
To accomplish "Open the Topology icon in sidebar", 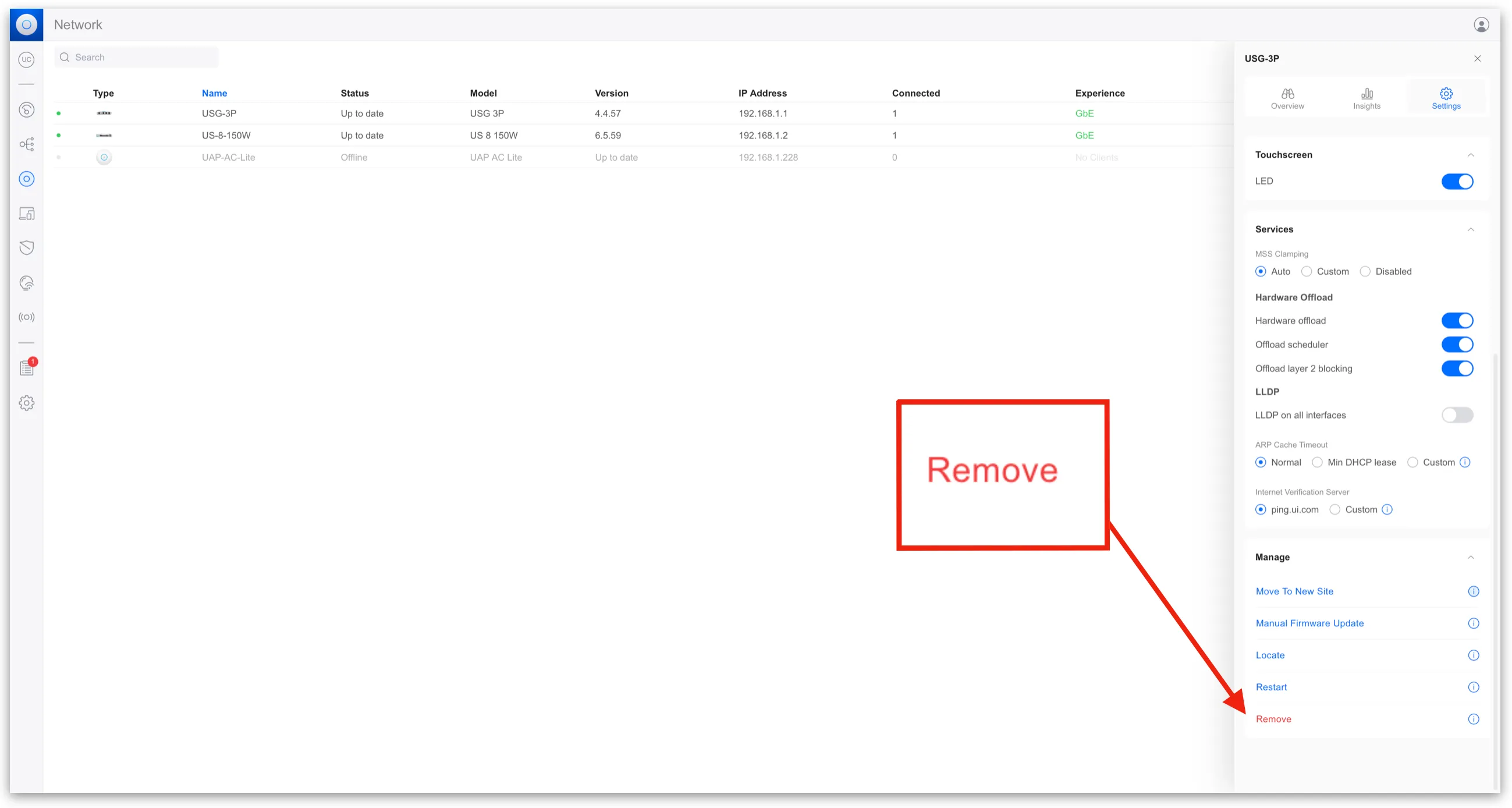I will 26,144.
